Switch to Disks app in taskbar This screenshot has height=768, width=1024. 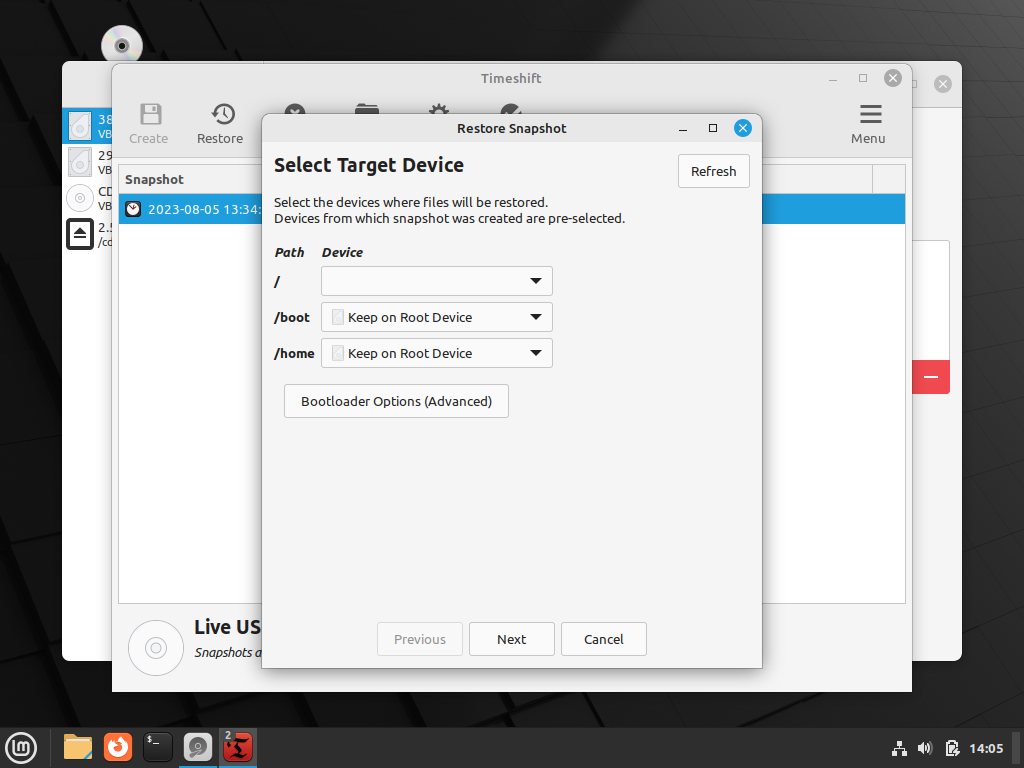(x=198, y=747)
